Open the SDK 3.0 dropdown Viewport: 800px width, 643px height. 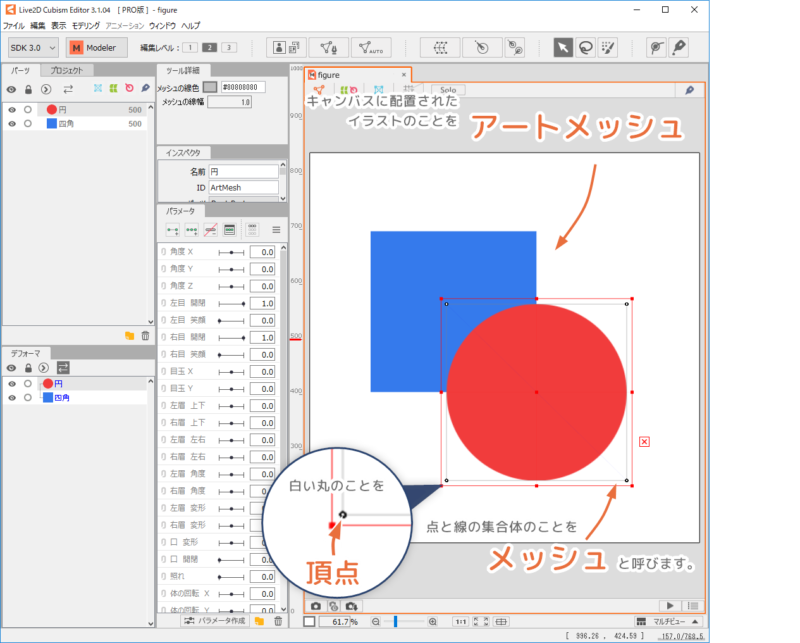[x=33, y=47]
